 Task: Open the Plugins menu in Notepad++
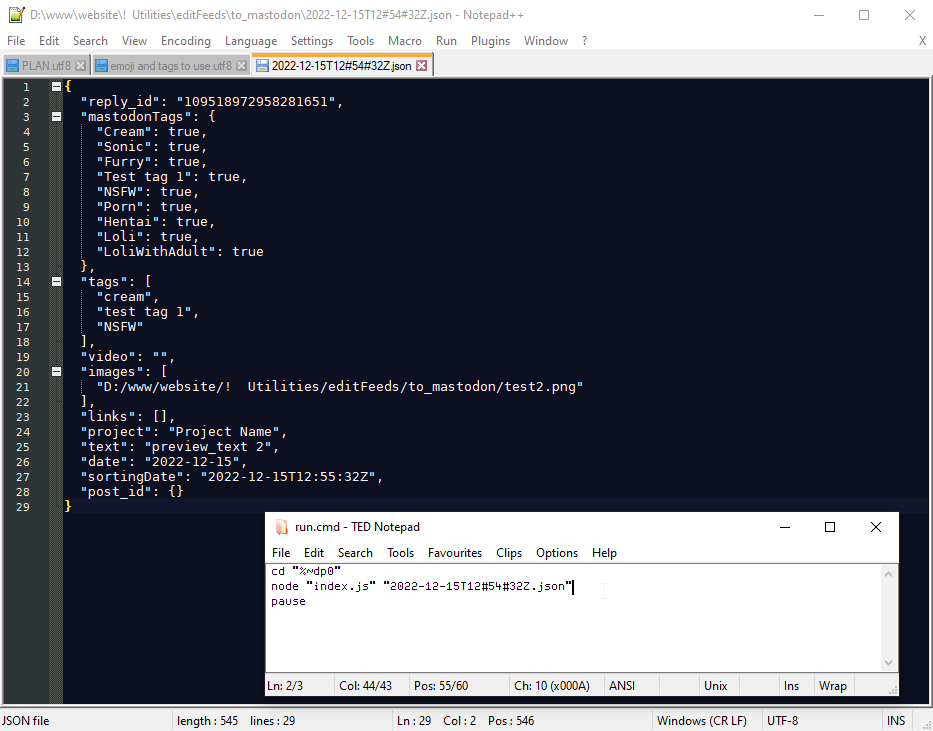490,41
